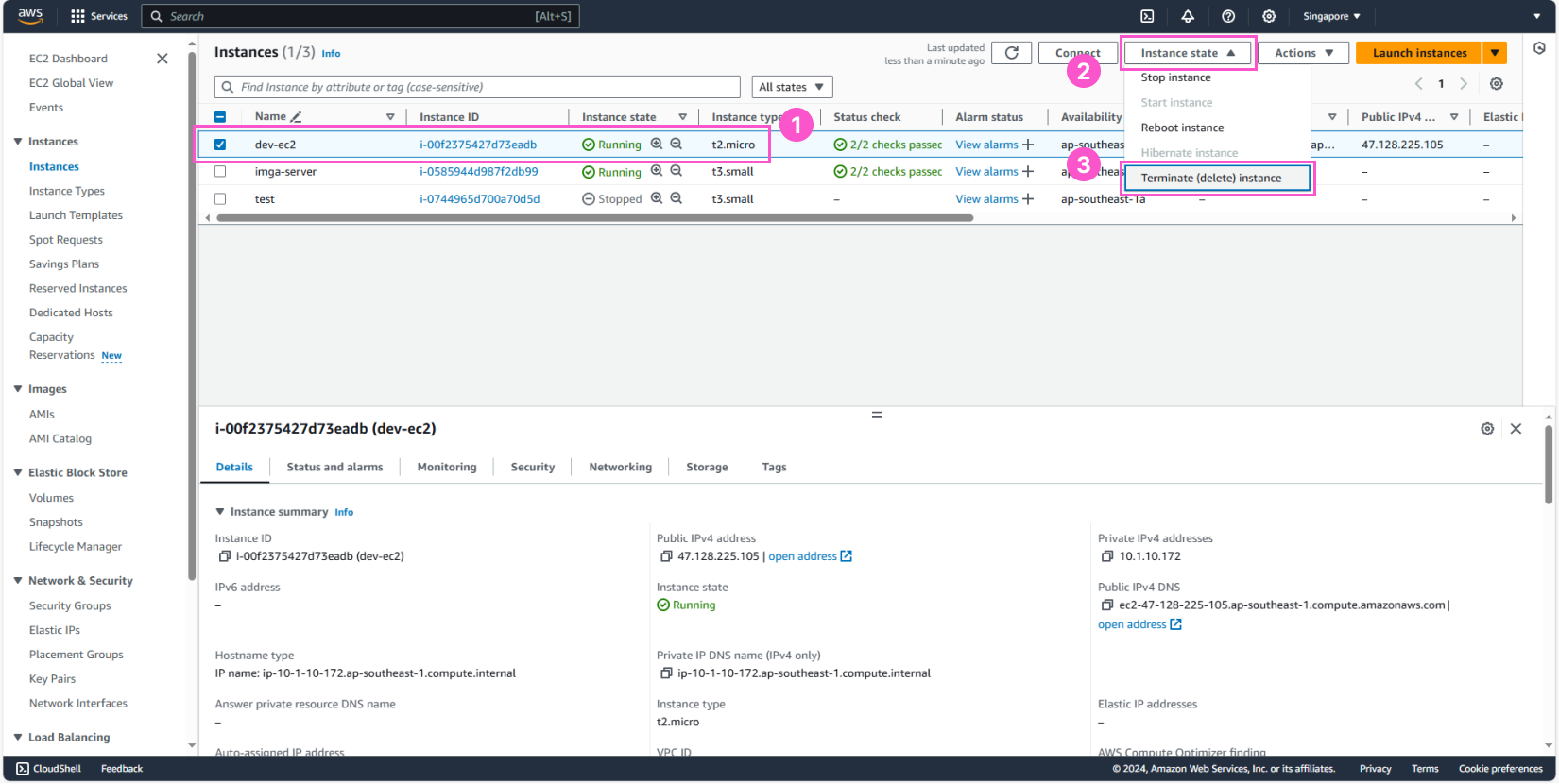
Task: Open the Tags tab
Action: (x=774, y=467)
